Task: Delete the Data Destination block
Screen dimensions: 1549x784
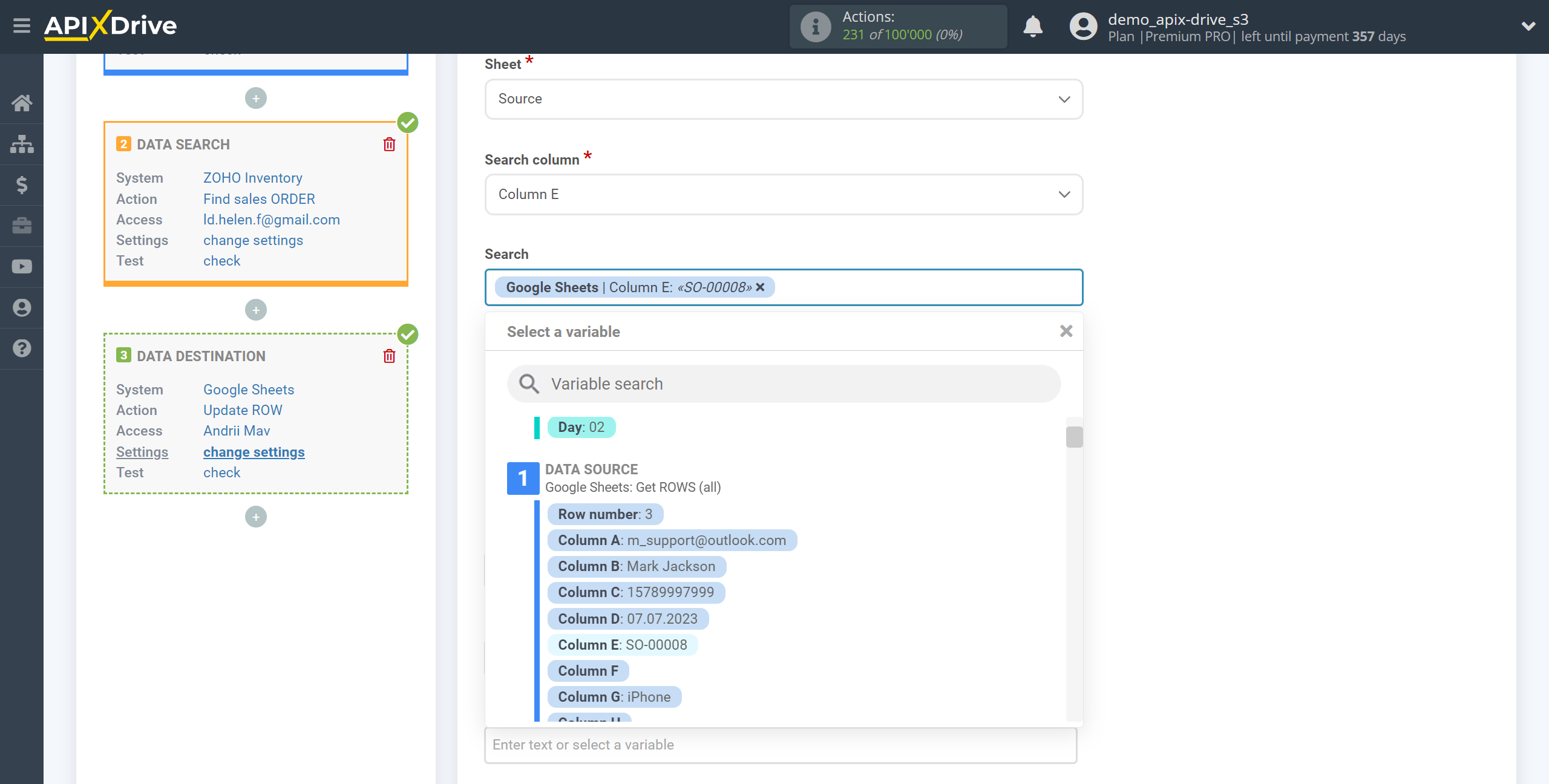Action: [x=389, y=356]
